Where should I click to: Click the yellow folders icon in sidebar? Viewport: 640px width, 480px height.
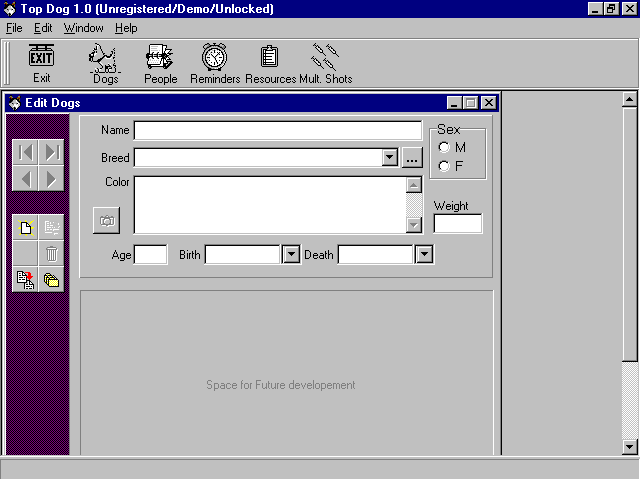click(51, 280)
